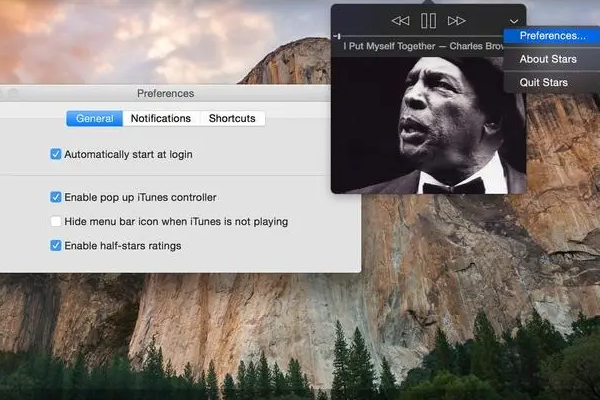Select About Stars in the menu
This screenshot has height=400, width=600.
(x=548, y=59)
